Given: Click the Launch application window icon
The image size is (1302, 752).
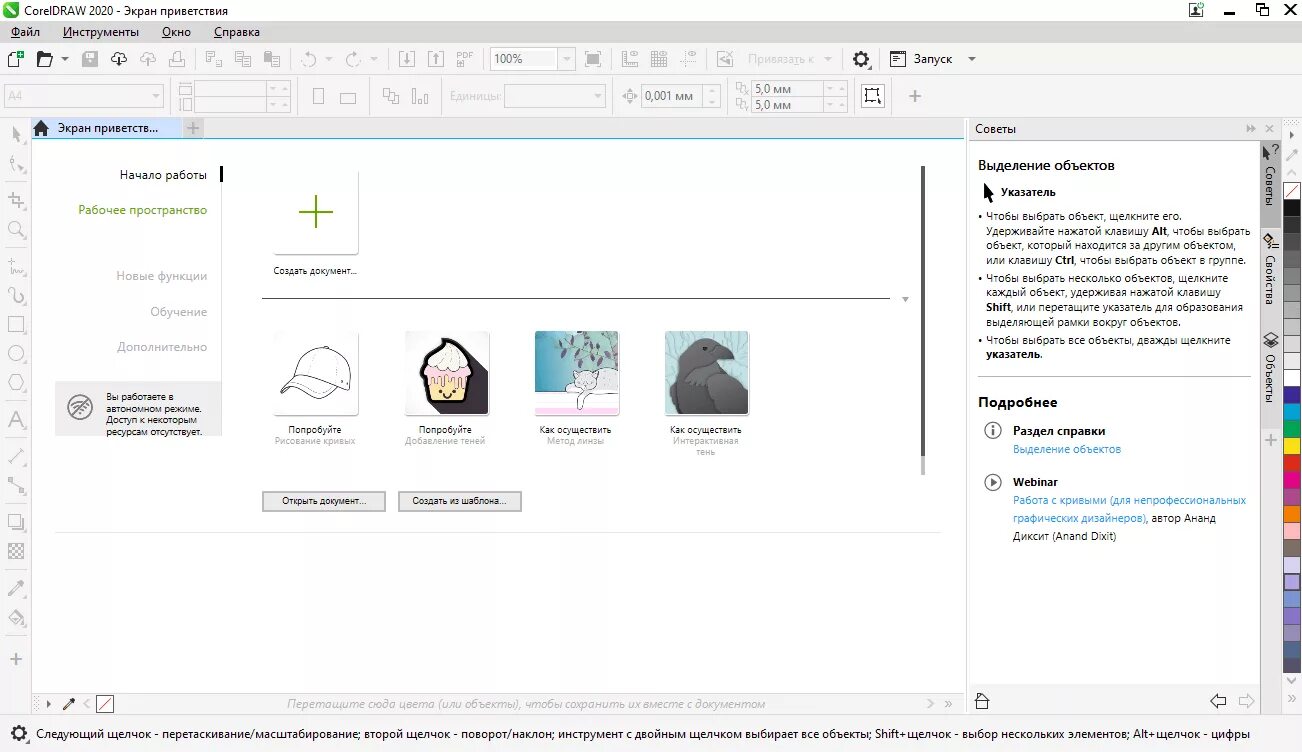Looking at the screenshot, I should point(898,59).
